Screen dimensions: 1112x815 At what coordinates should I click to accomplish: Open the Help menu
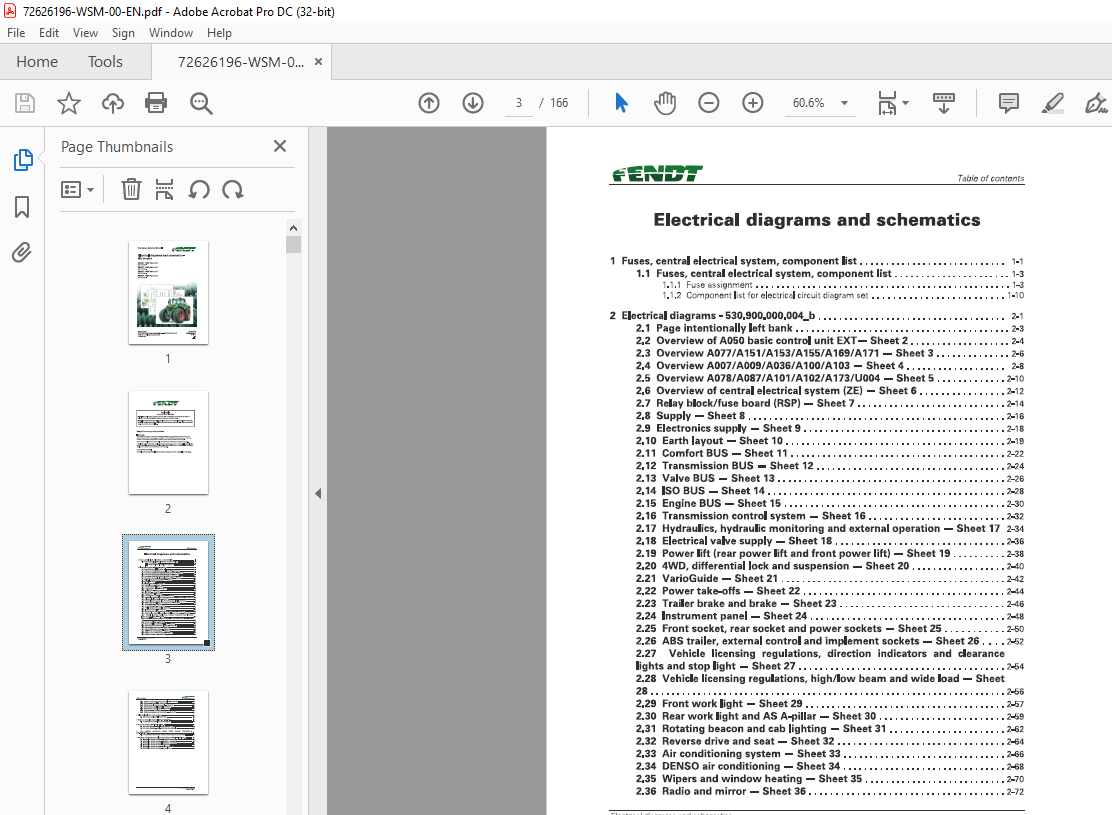pyautogui.click(x=219, y=33)
